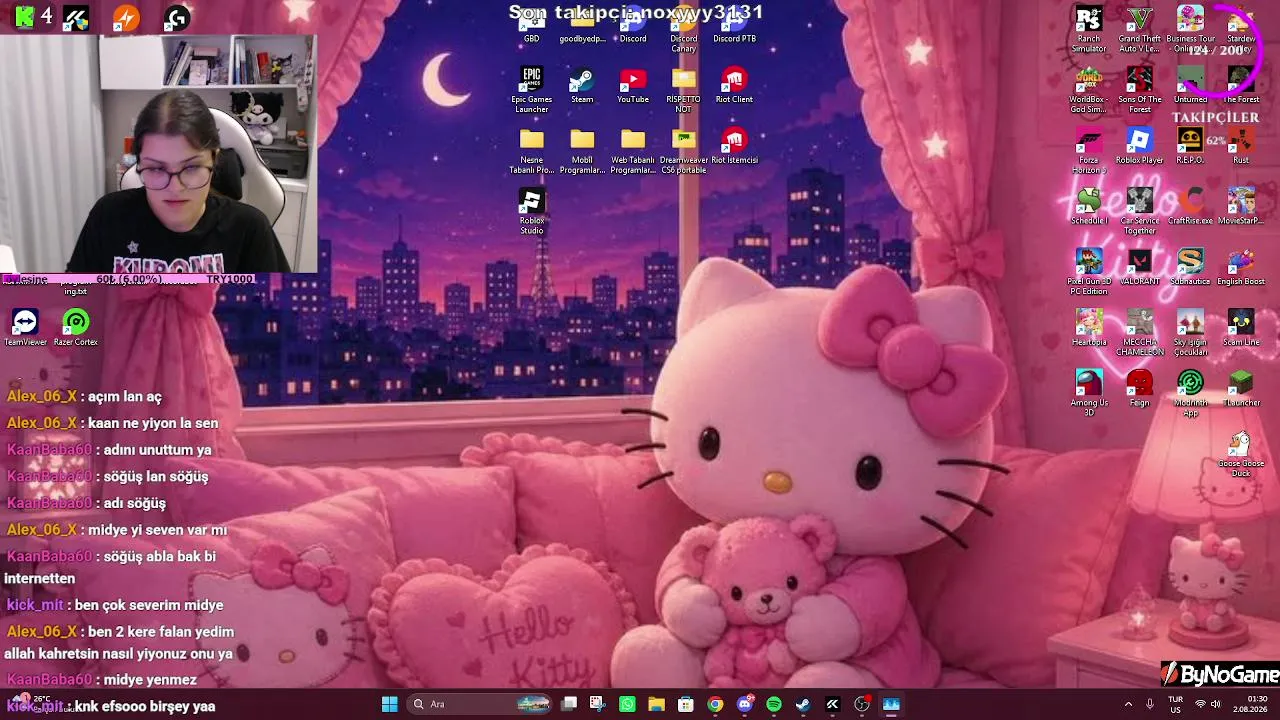Launch Steam from the desktop
This screenshot has height=720, width=1280.
click(x=582, y=86)
